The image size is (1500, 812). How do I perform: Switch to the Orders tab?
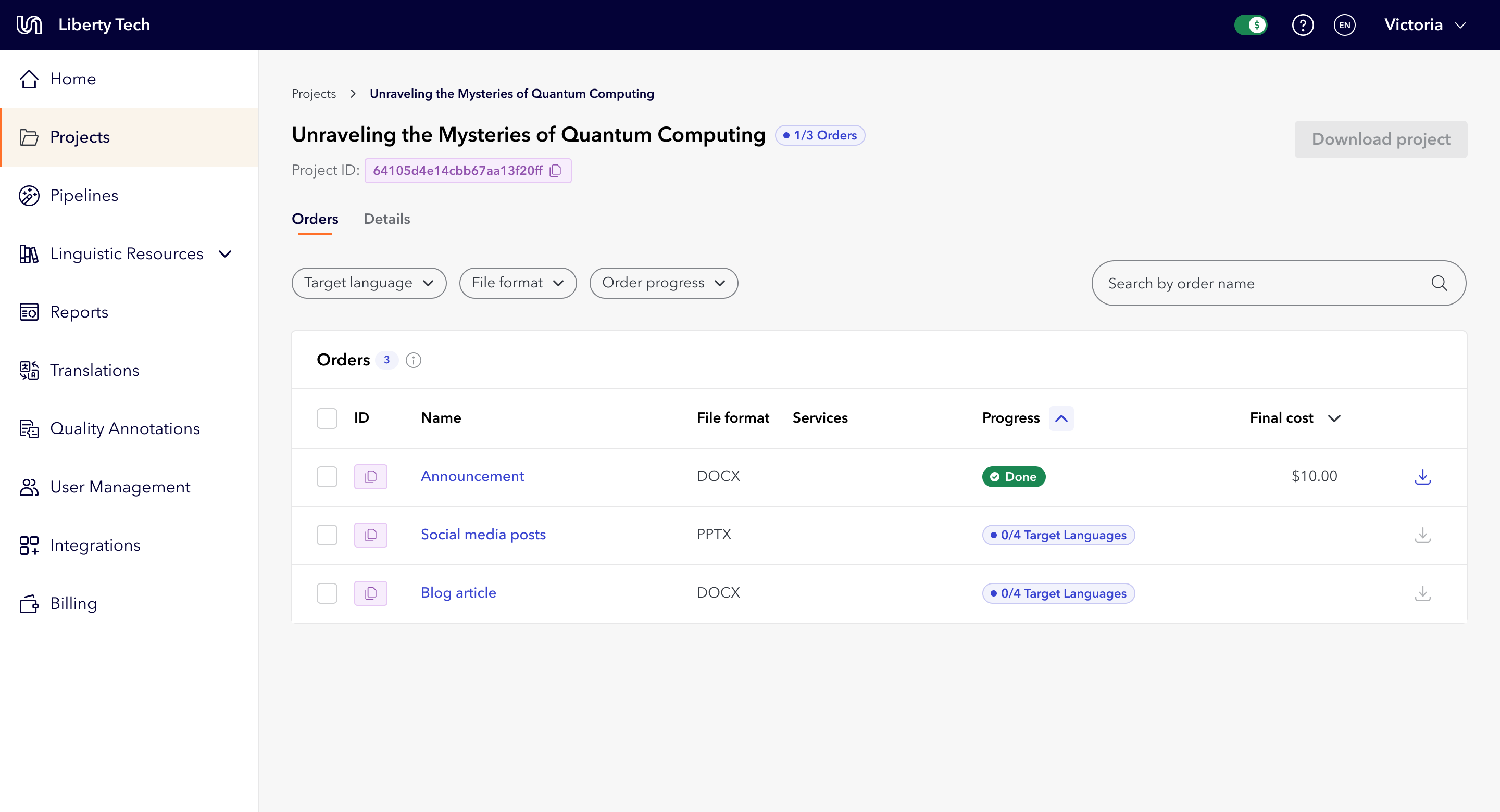315,219
